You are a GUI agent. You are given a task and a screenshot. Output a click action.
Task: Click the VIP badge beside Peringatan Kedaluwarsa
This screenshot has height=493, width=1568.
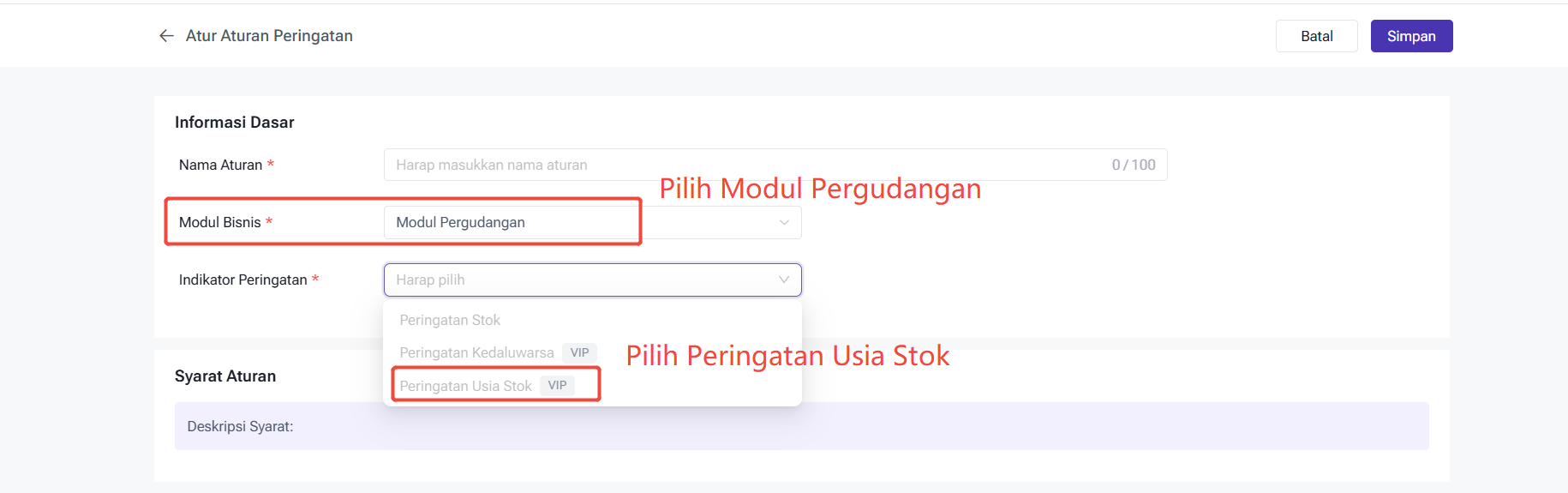pos(580,353)
